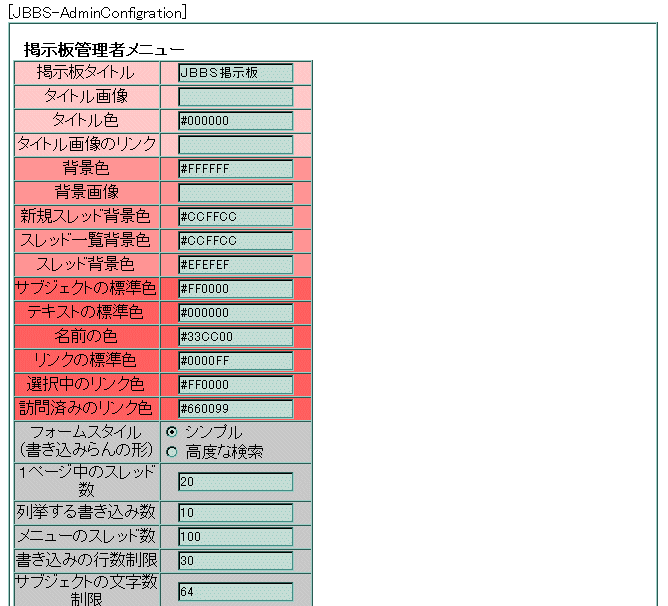Click the 掲示板タイトル input field
This screenshot has height=606, width=668.
click(x=235, y=73)
